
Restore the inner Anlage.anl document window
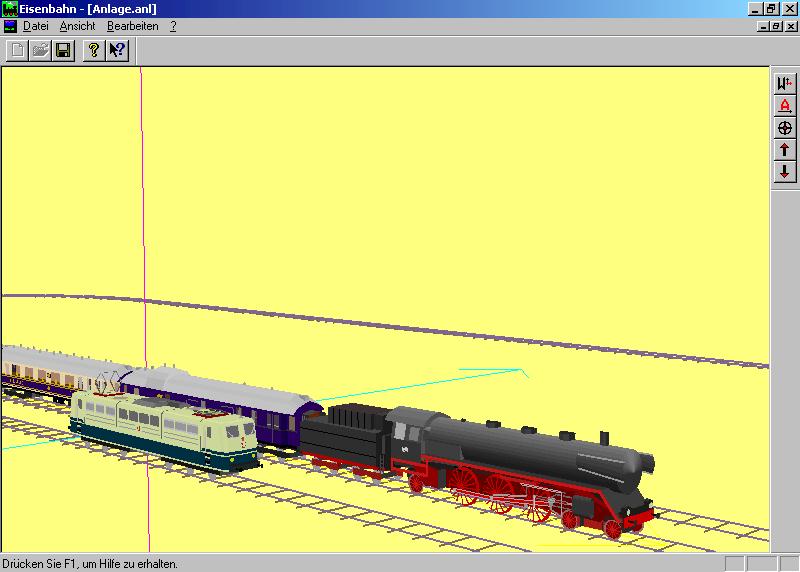(777, 27)
